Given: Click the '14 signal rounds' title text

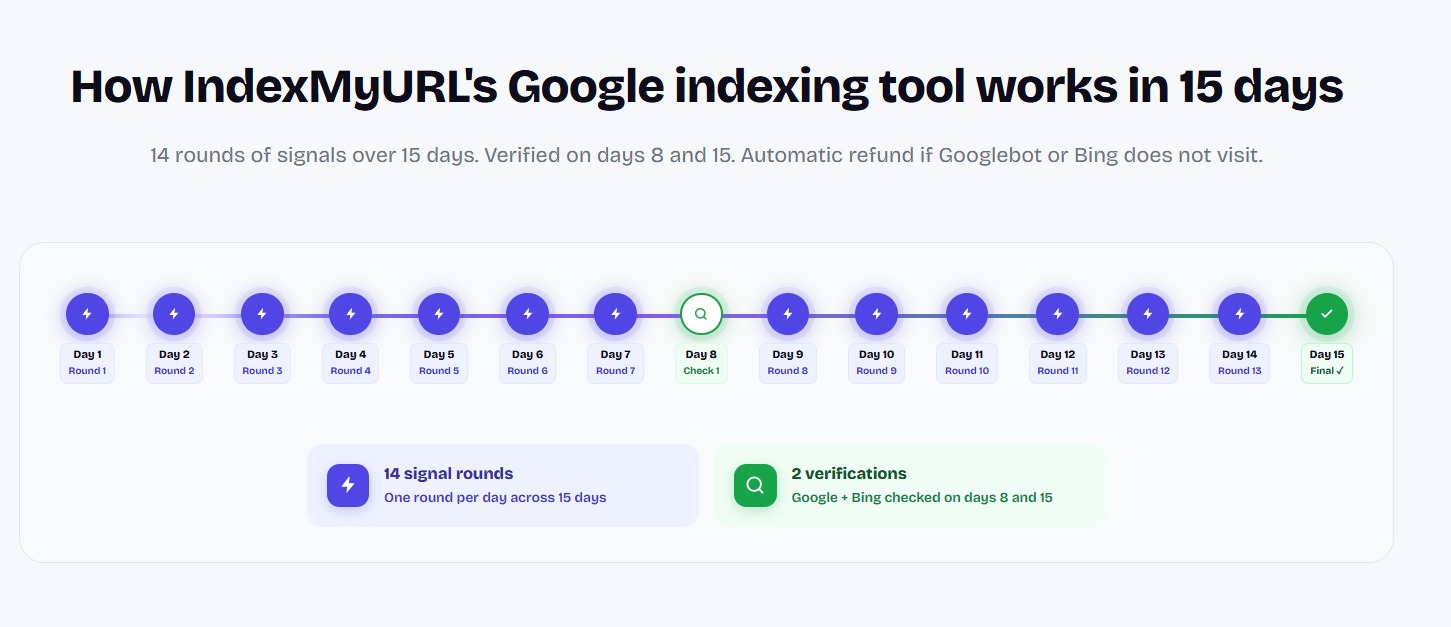Looking at the screenshot, I should coord(448,474).
